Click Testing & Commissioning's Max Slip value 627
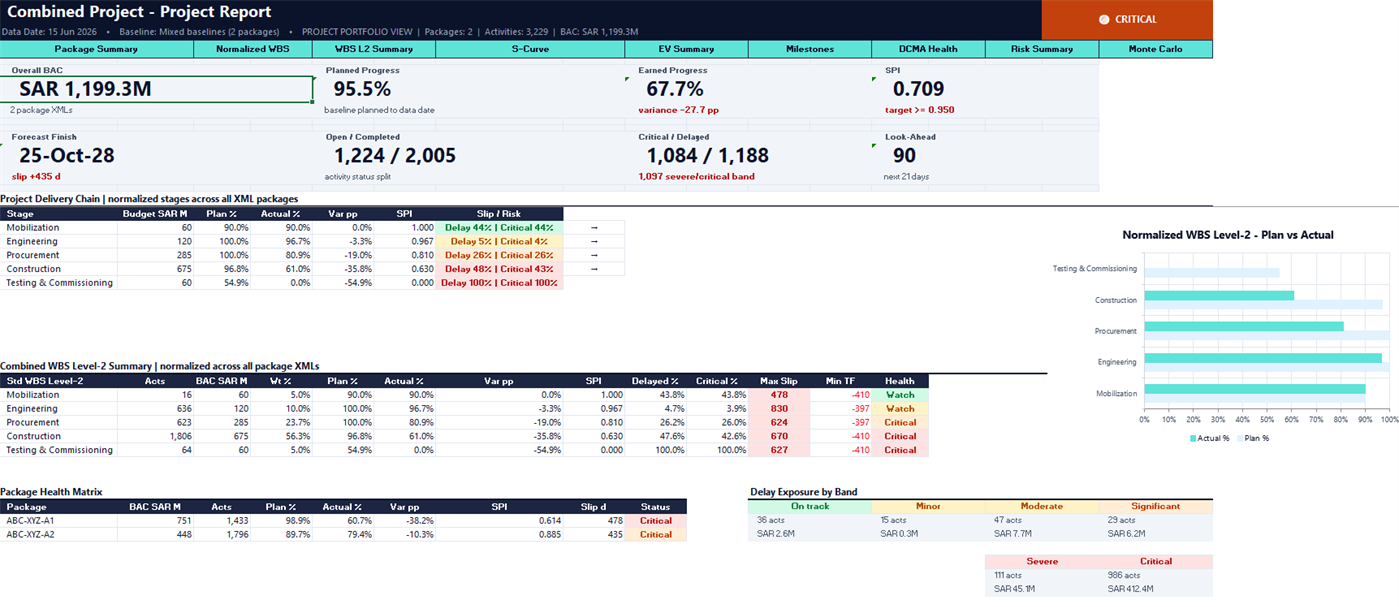This screenshot has width=1399, height=607. tap(777, 450)
